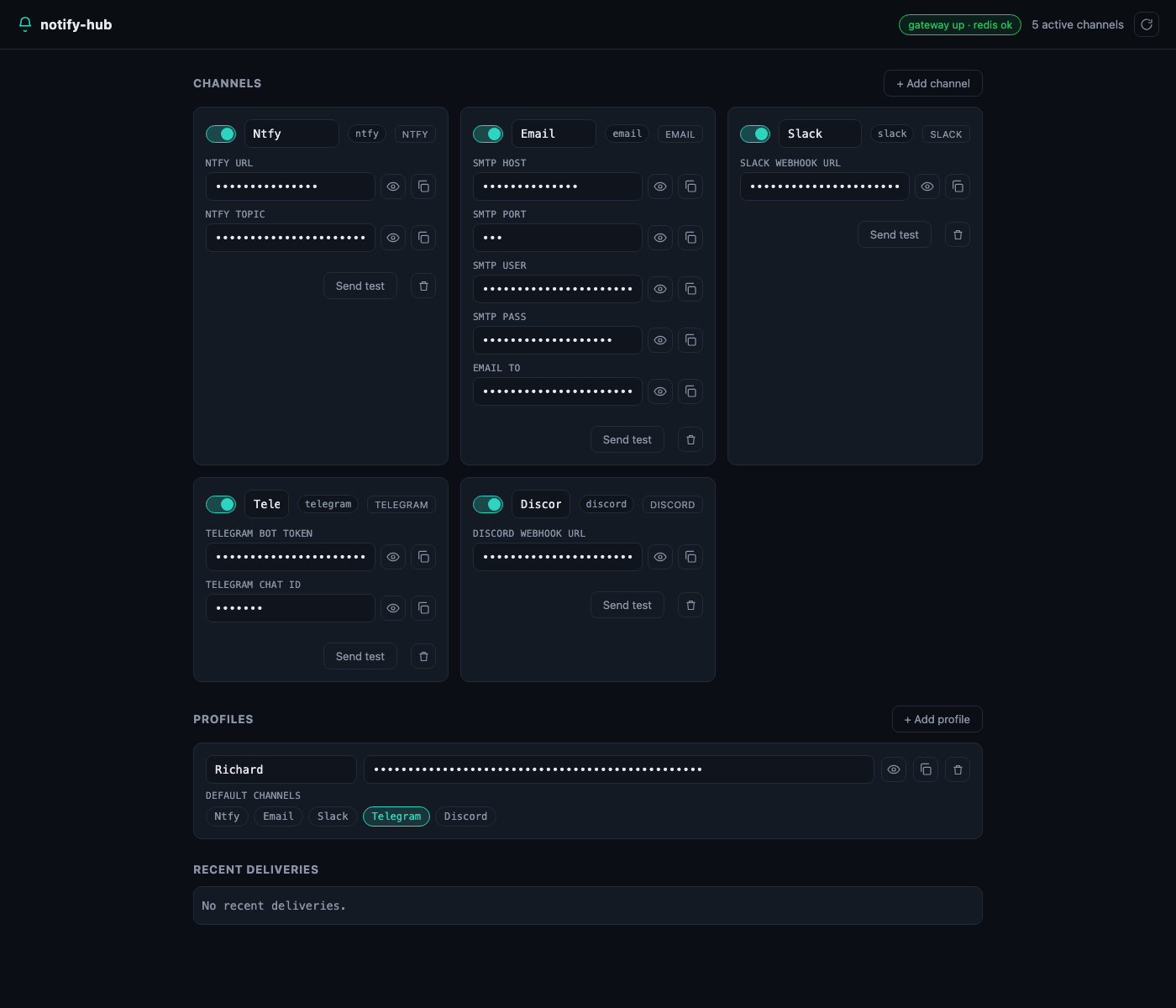Send test for Telegram channel
Screen dimensions: 1176x1008
(x=360, y=656)
